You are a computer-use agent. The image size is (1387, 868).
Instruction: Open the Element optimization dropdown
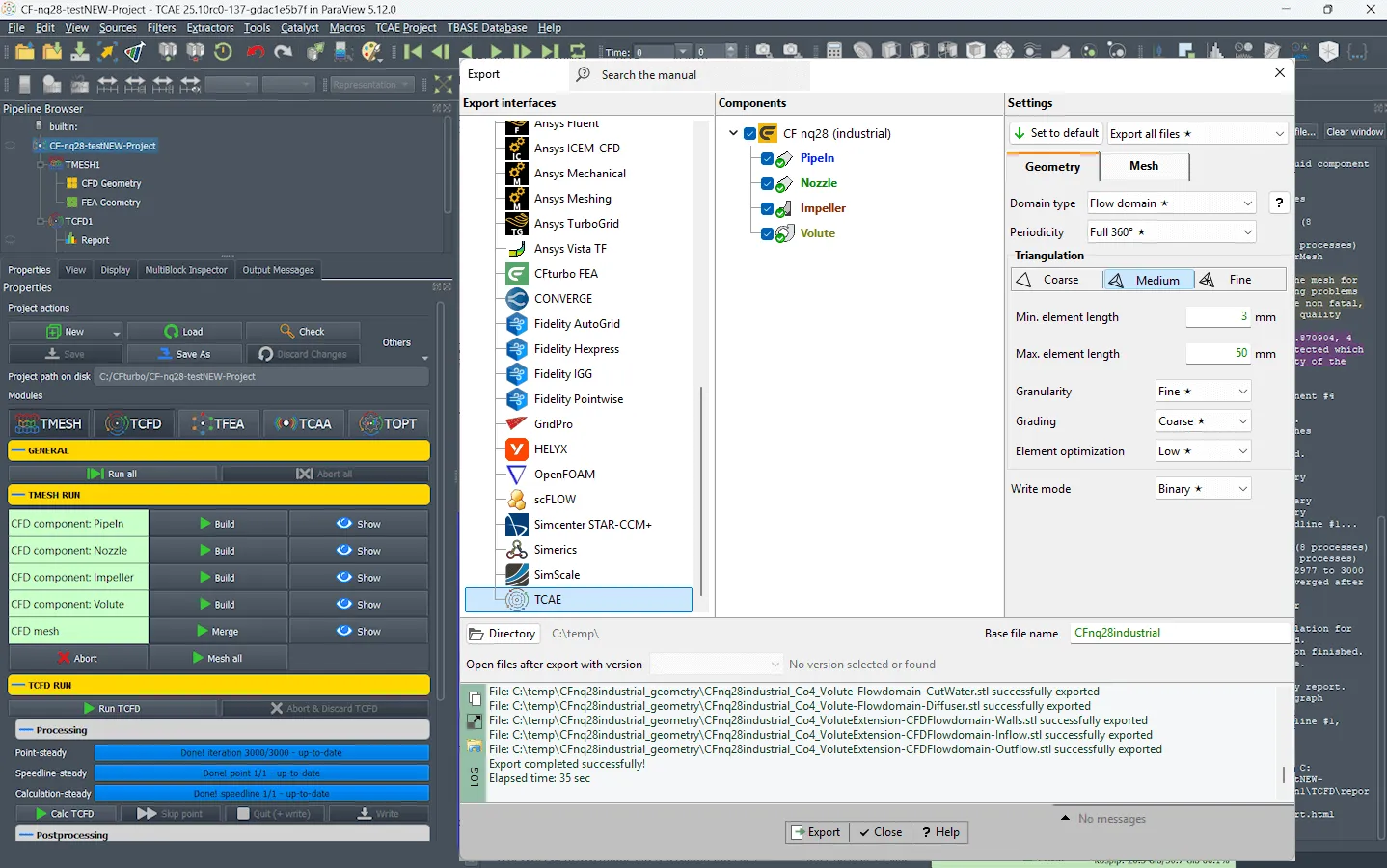tap(1203, 450)
